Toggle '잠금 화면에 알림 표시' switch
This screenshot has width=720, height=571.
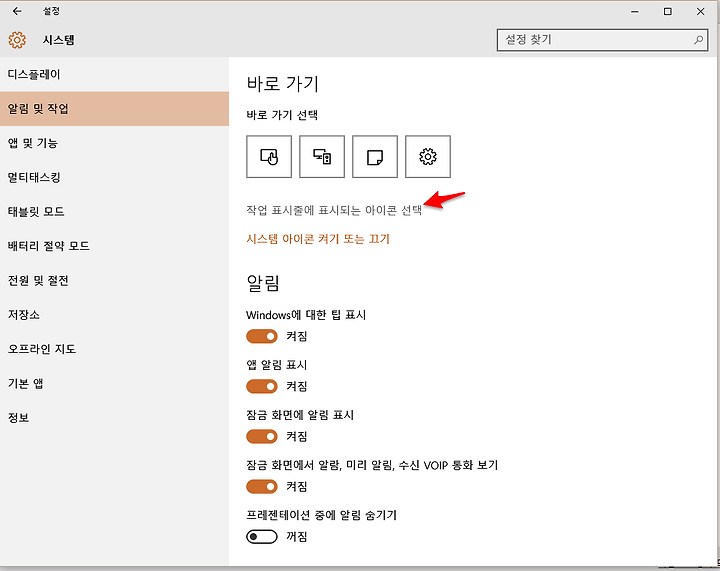coord(262,437)
